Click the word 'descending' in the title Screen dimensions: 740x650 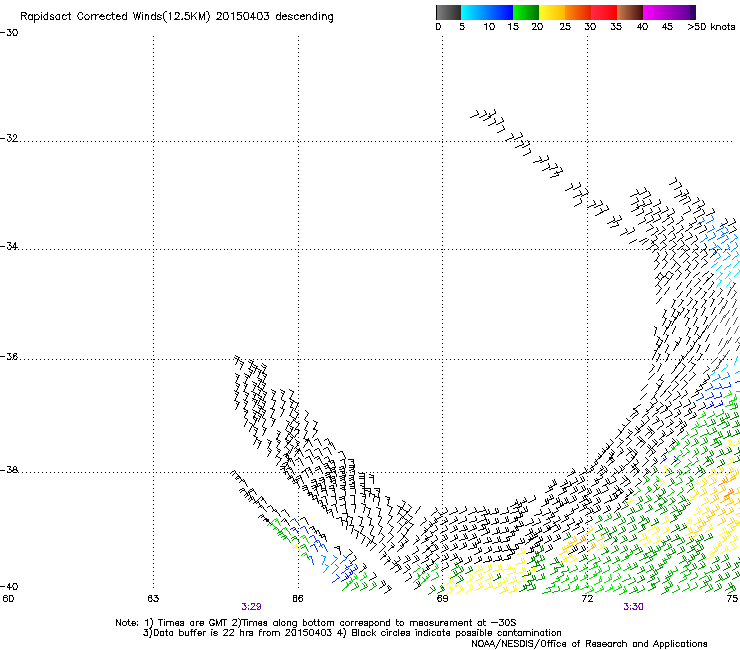(304, 17)
